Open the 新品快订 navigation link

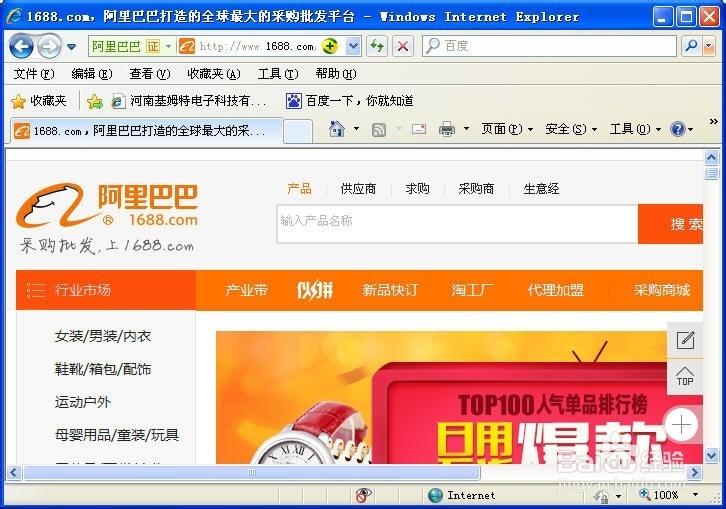[390, 290]
